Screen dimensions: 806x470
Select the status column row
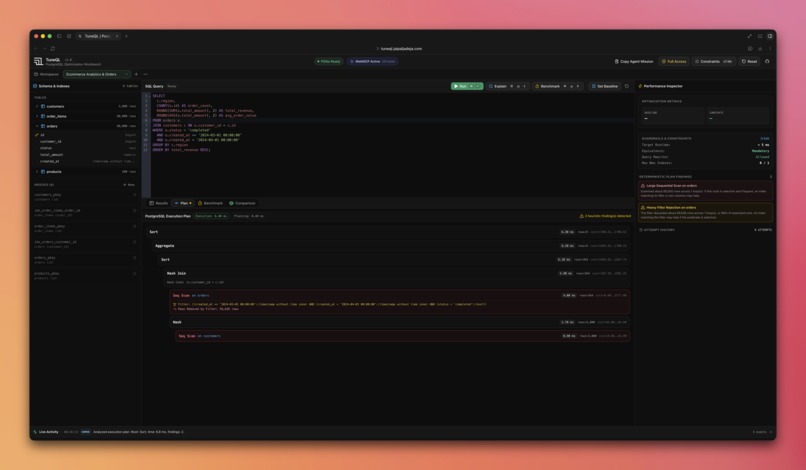(85, 148)
